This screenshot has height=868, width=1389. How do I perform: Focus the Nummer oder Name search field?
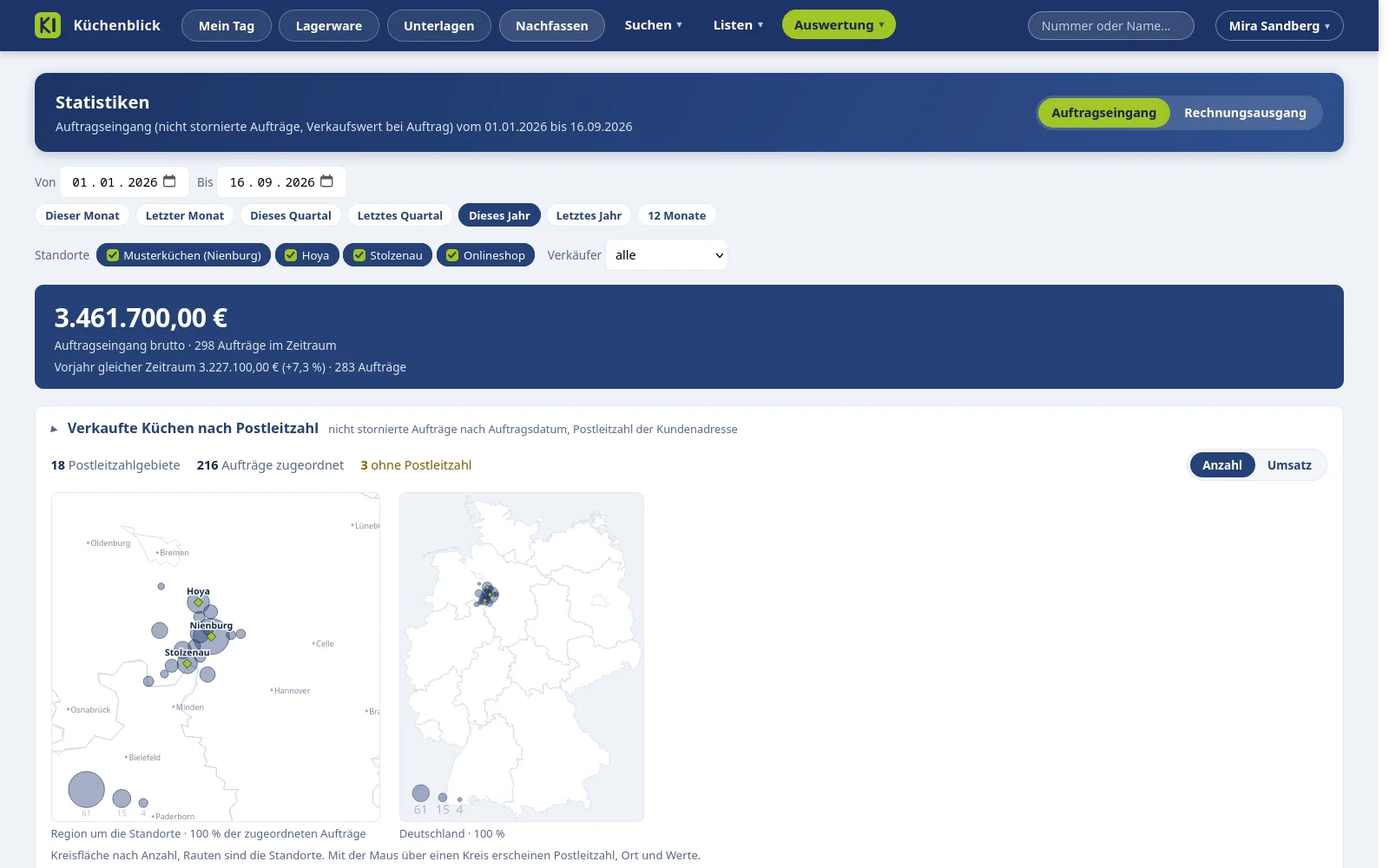click(x=1110, y=26)
